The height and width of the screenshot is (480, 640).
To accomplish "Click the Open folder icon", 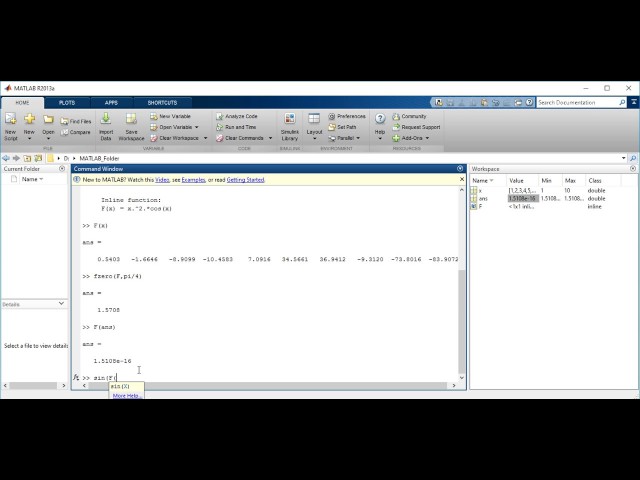I will pyautogui.click(x=48, y=119).
